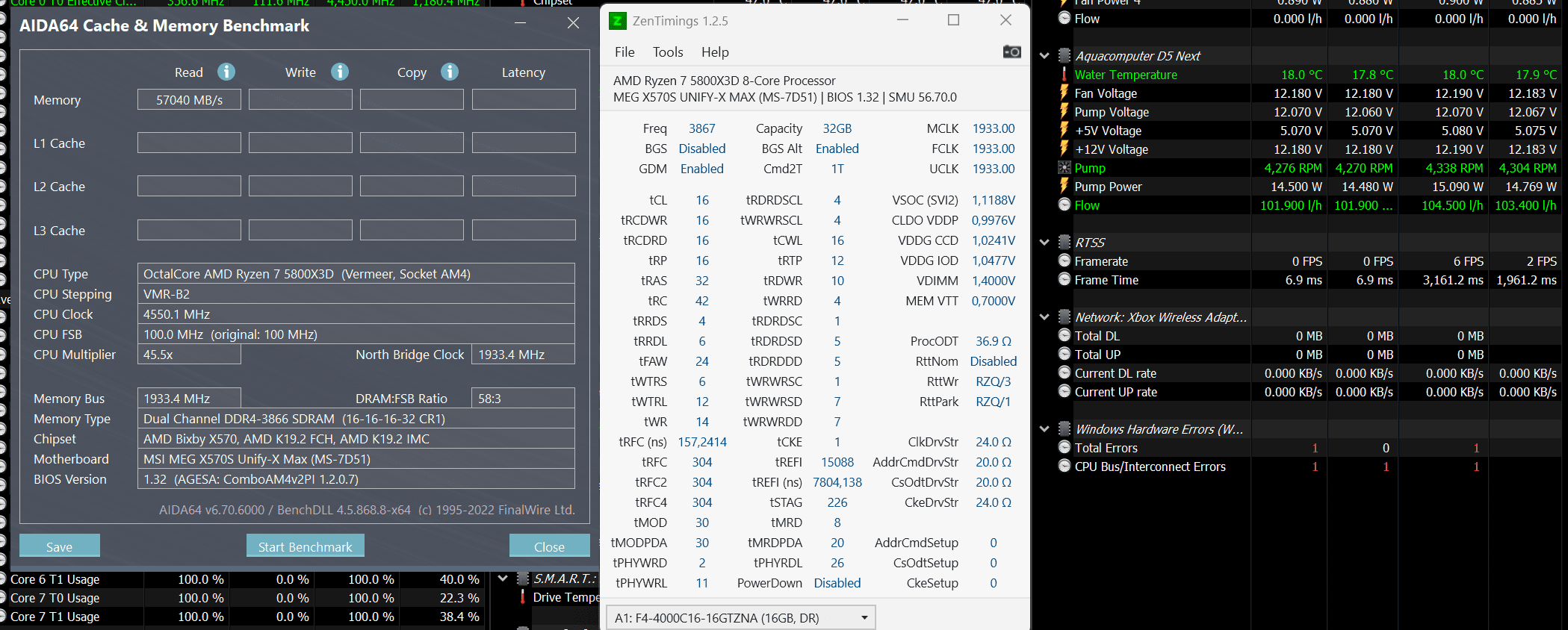Click the Aquacomputer D5 Next chip icon
Viewport: 1568px width, 630px height.
(x=1065, y=55)
